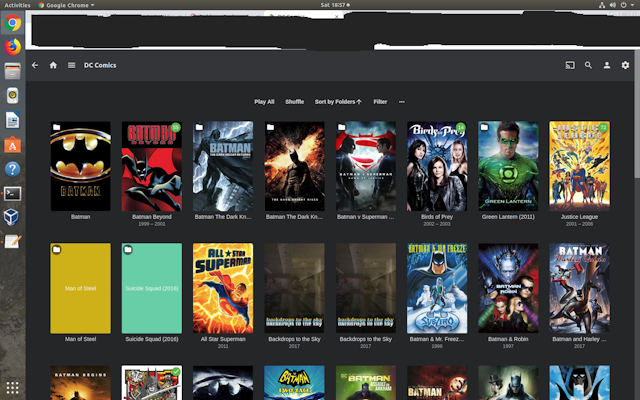Viewport: 640px width, 400px height.
Task: Click folder icon on Green Lantern poster
Action: click(484, 127)
